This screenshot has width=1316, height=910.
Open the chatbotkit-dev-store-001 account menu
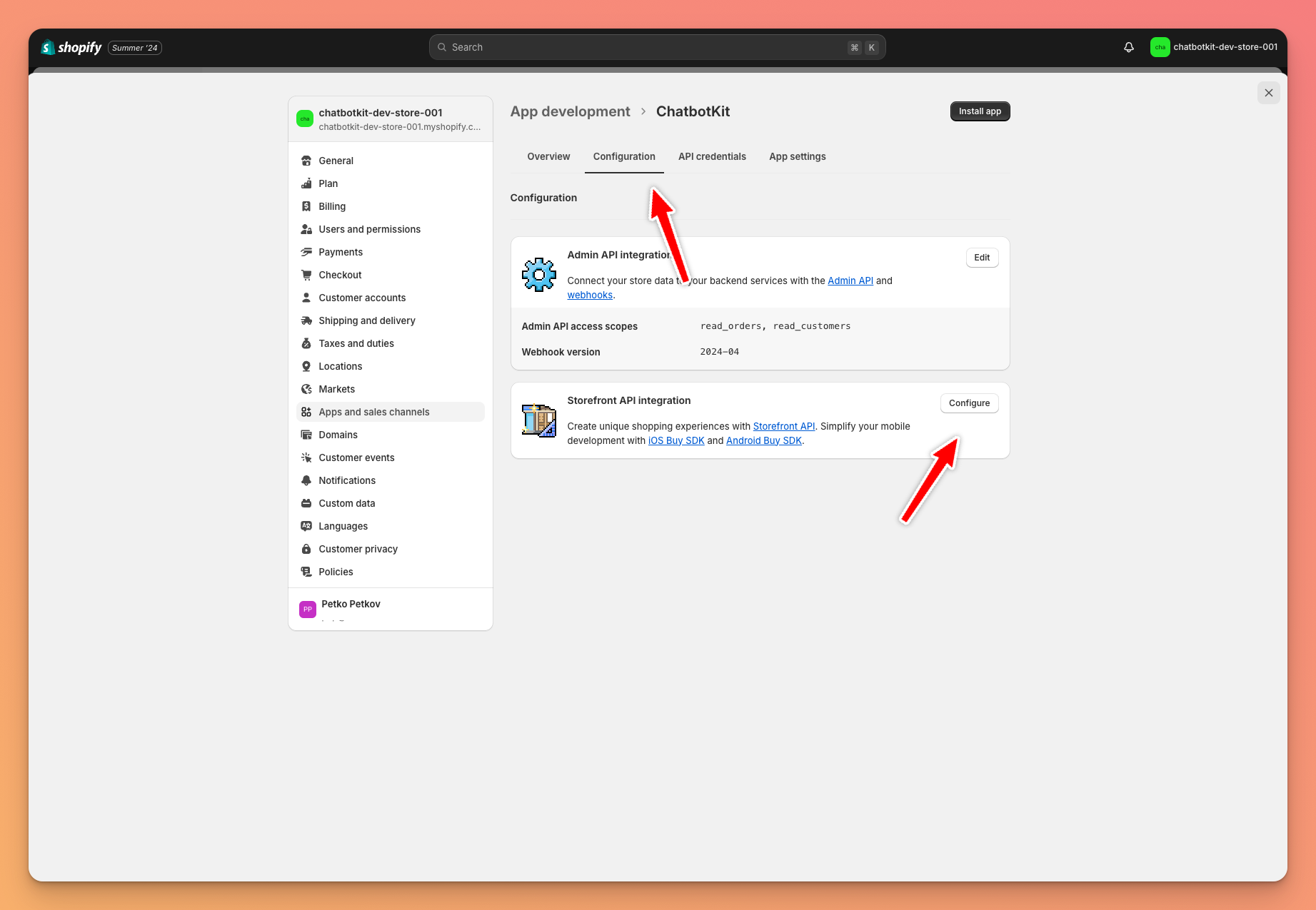pos(1214,47)
